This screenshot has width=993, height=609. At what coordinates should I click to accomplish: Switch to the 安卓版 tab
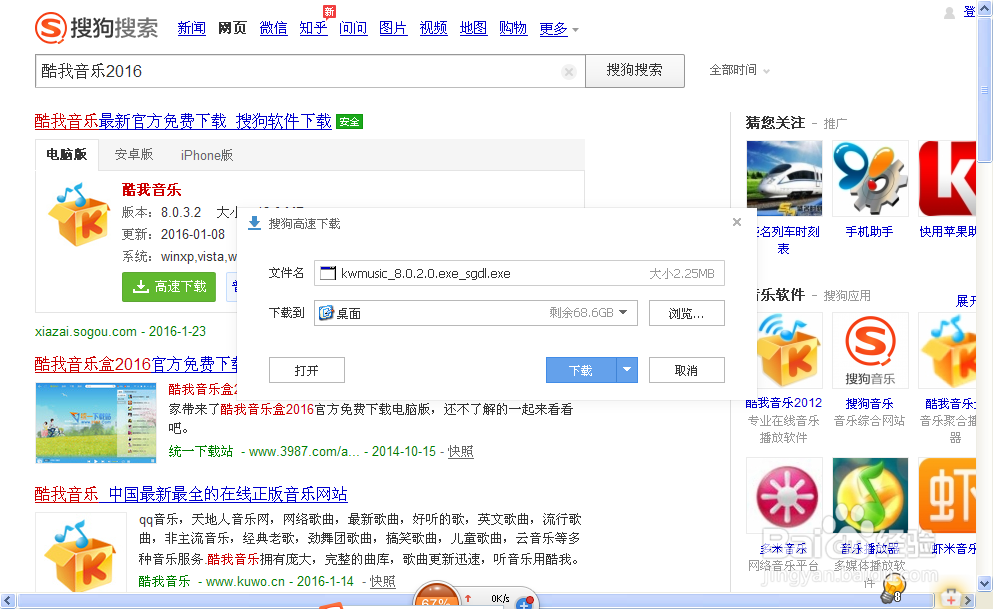pos(134,155)
